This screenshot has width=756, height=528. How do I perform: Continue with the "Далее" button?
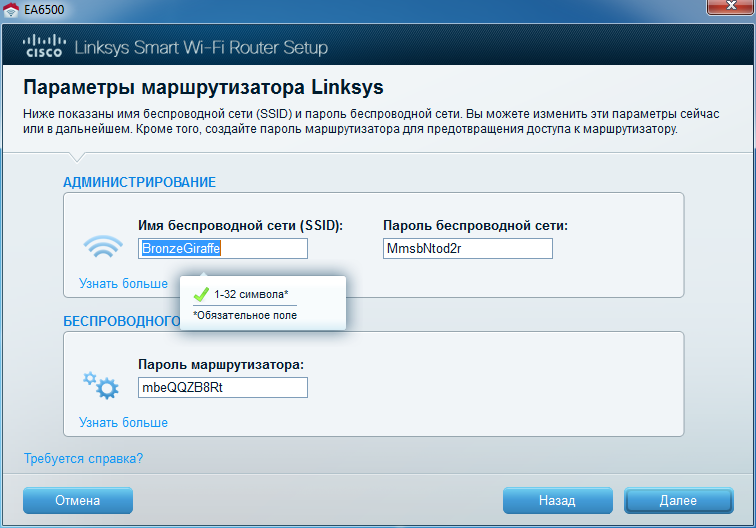(678, 501)
